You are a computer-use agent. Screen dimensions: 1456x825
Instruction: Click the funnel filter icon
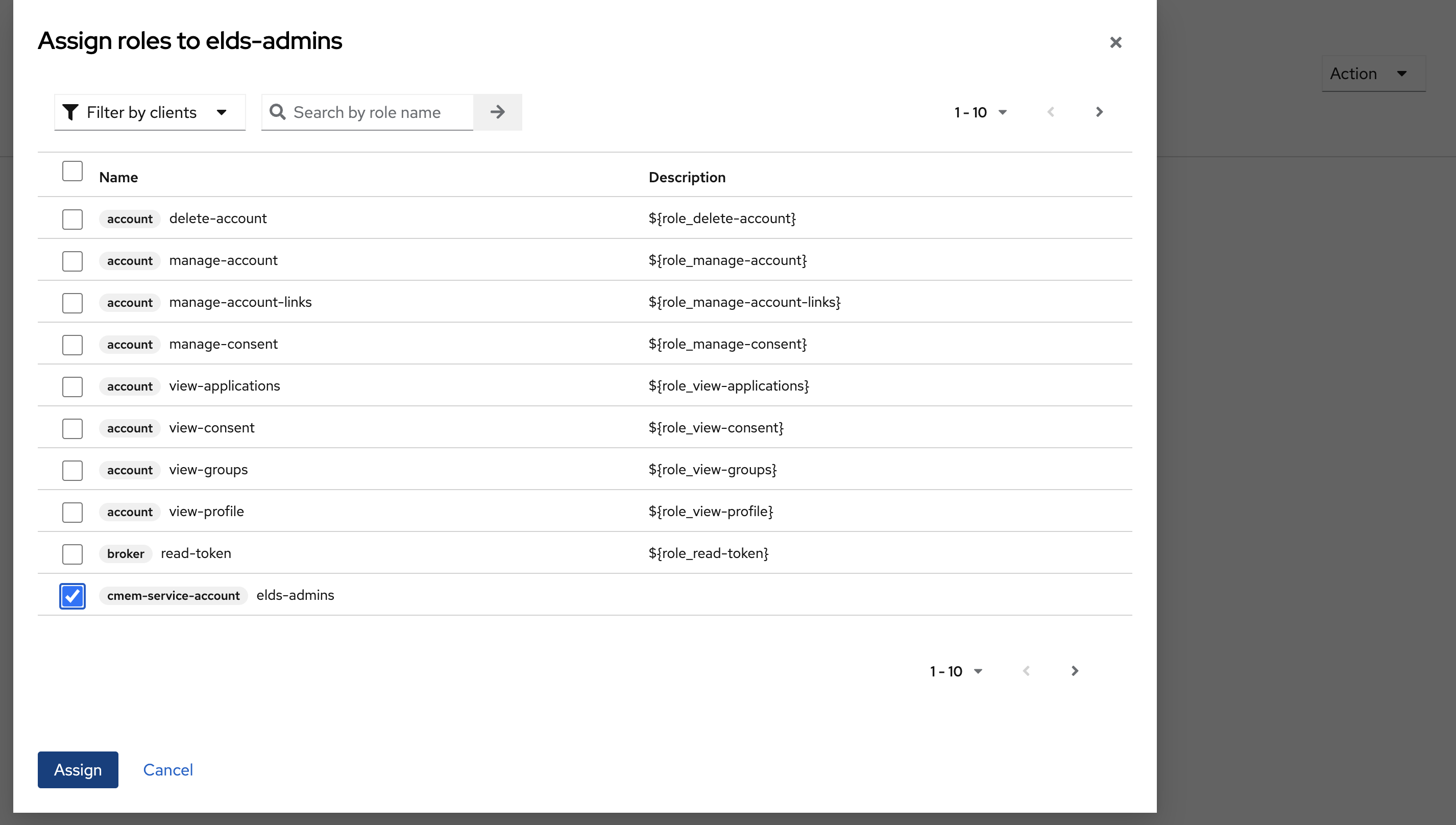coord(70,112)
